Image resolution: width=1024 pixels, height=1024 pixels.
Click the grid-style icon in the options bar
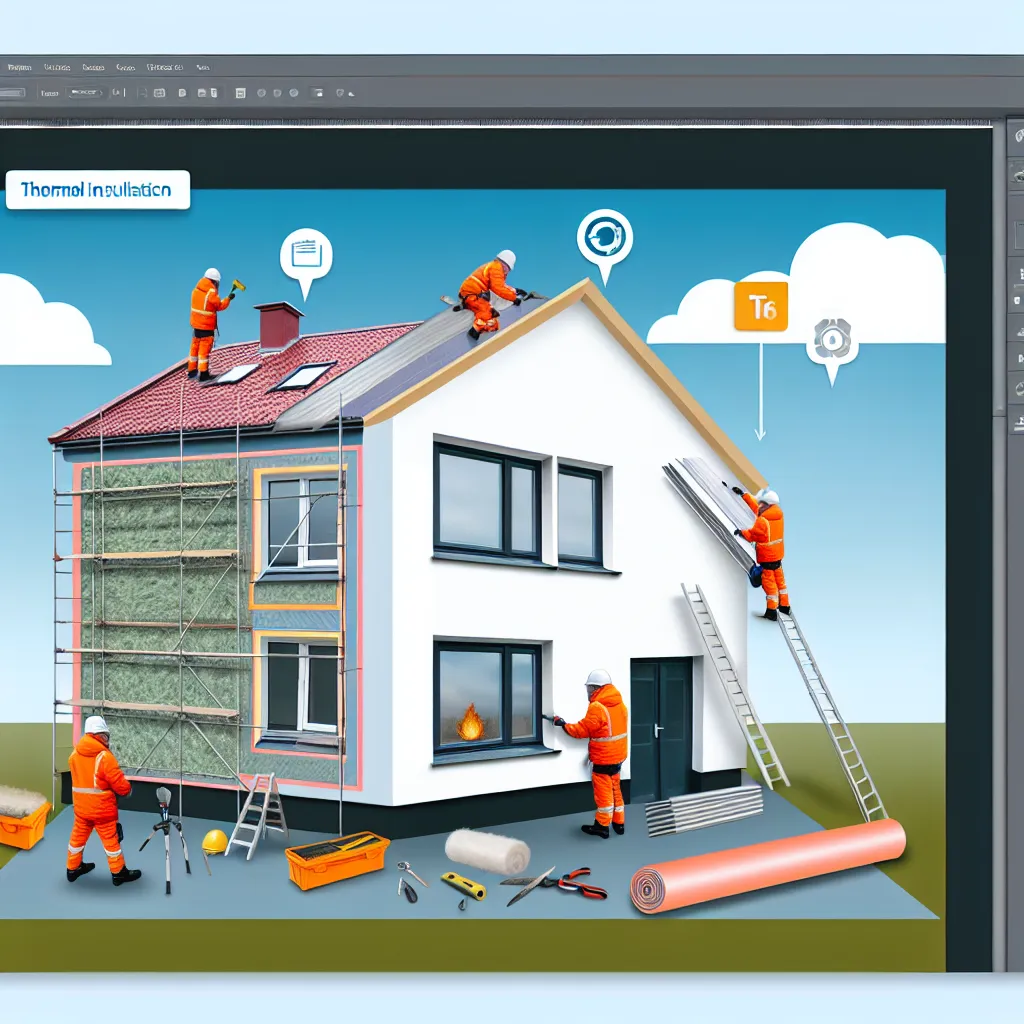click(x=160, y=93)
